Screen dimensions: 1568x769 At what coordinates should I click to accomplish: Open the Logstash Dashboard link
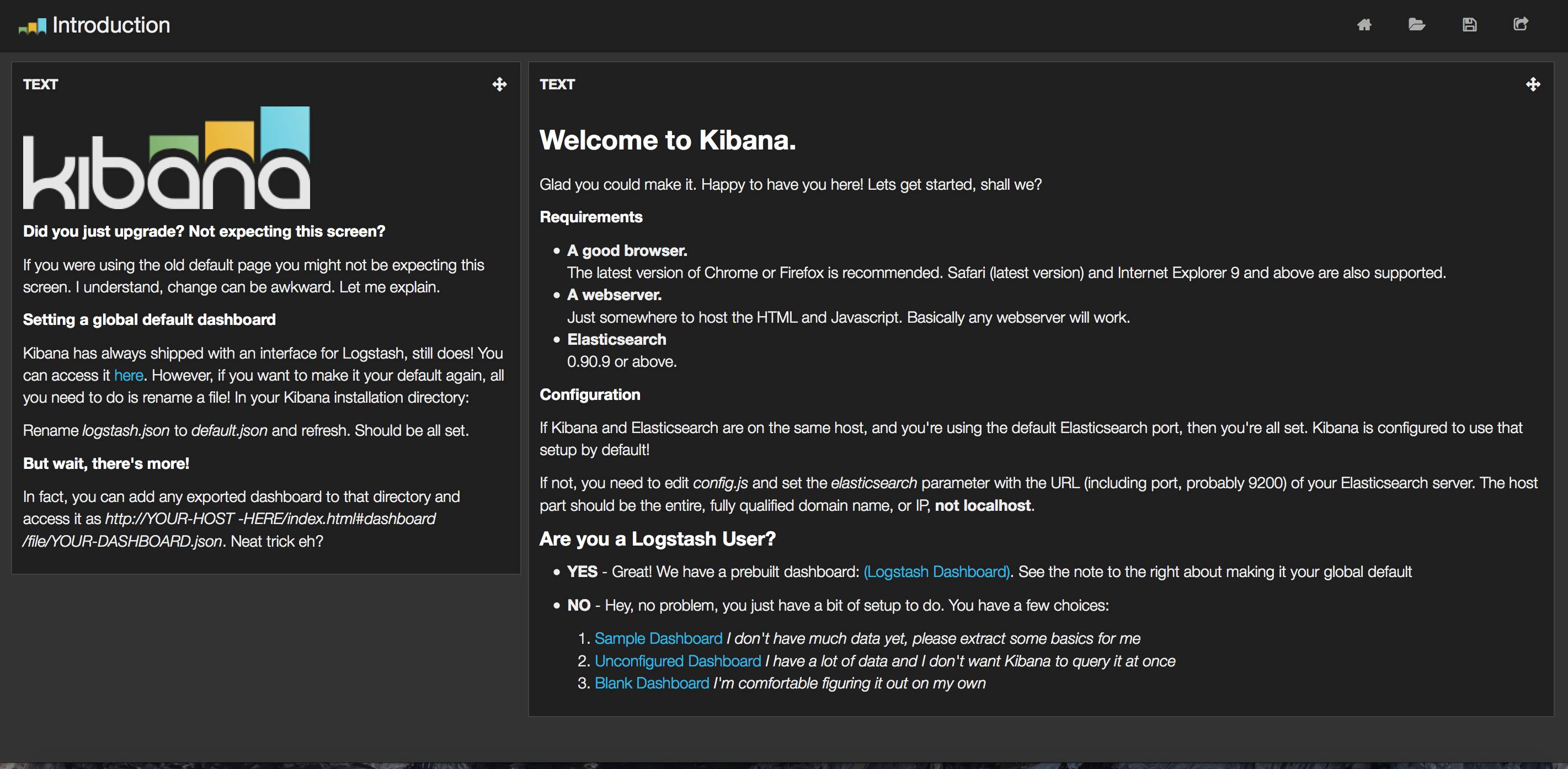937,572
